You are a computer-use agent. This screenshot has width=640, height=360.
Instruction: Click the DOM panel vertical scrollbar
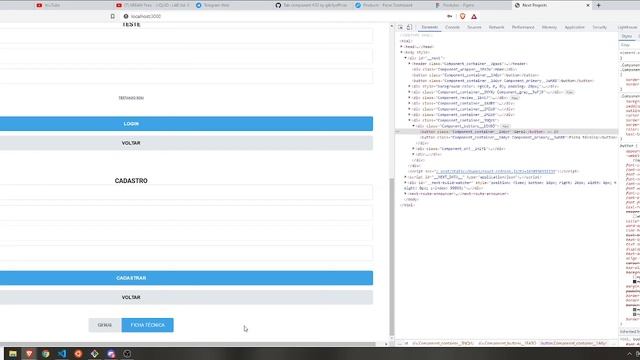click(392, 257)
